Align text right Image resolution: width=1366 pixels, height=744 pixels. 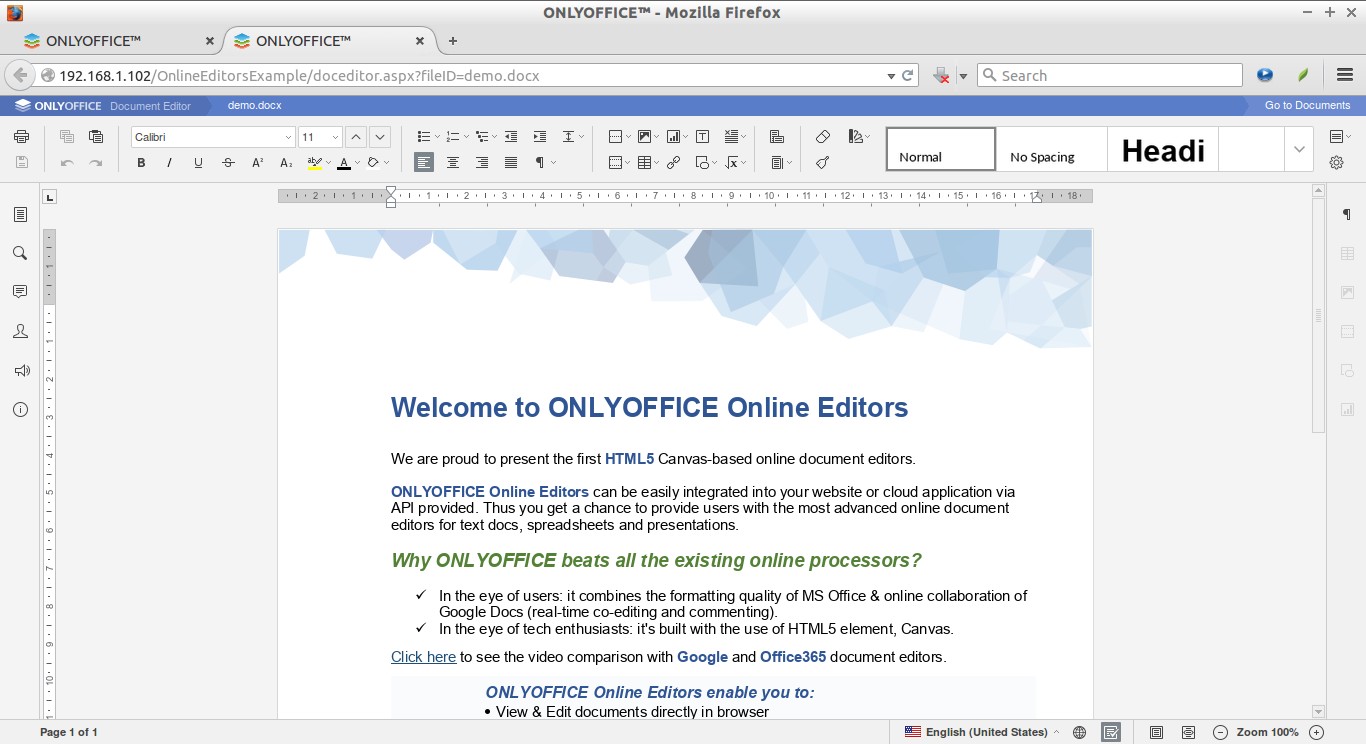click(482, 163)
